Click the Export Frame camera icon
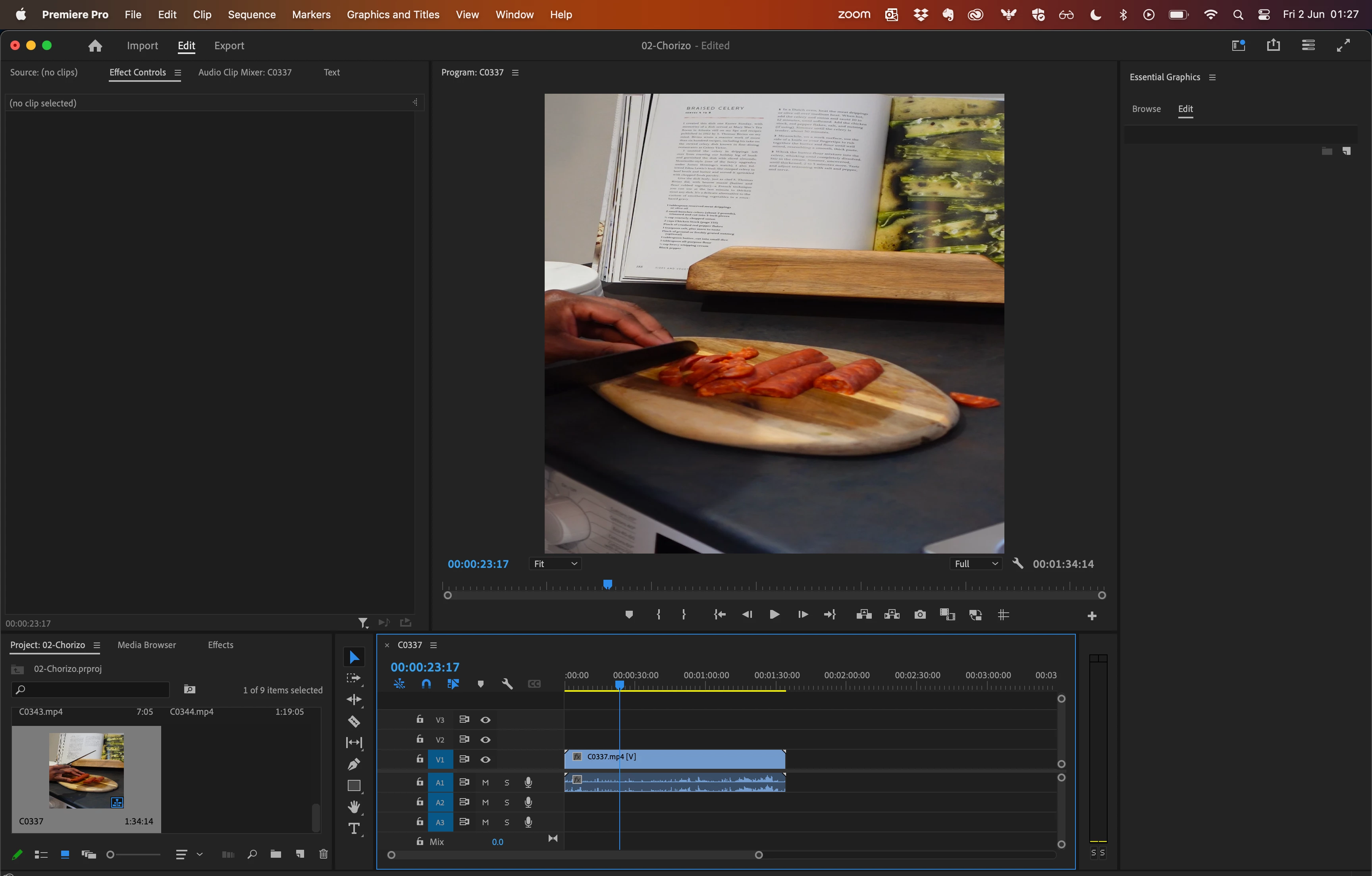1372x876 pixels. coord(919,614)
